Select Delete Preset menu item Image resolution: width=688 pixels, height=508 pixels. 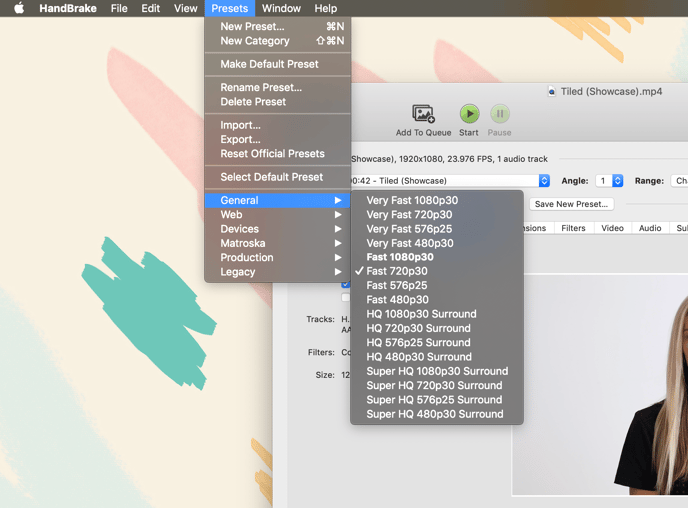click(277, 102)
